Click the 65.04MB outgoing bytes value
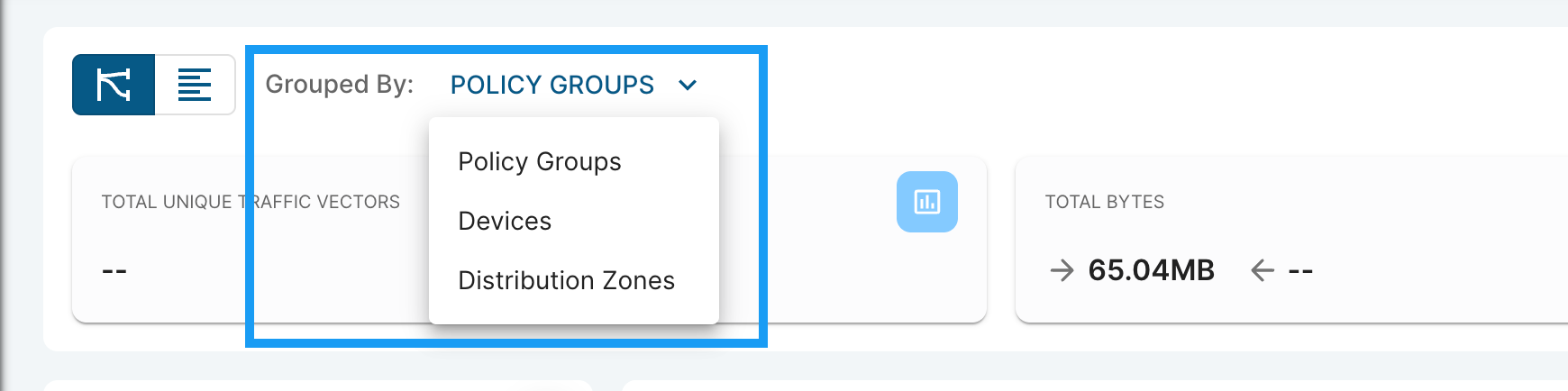Image resolution: width=1568 pixels, height=391 pixels. pyautogui.click(x=1151, y=270)
